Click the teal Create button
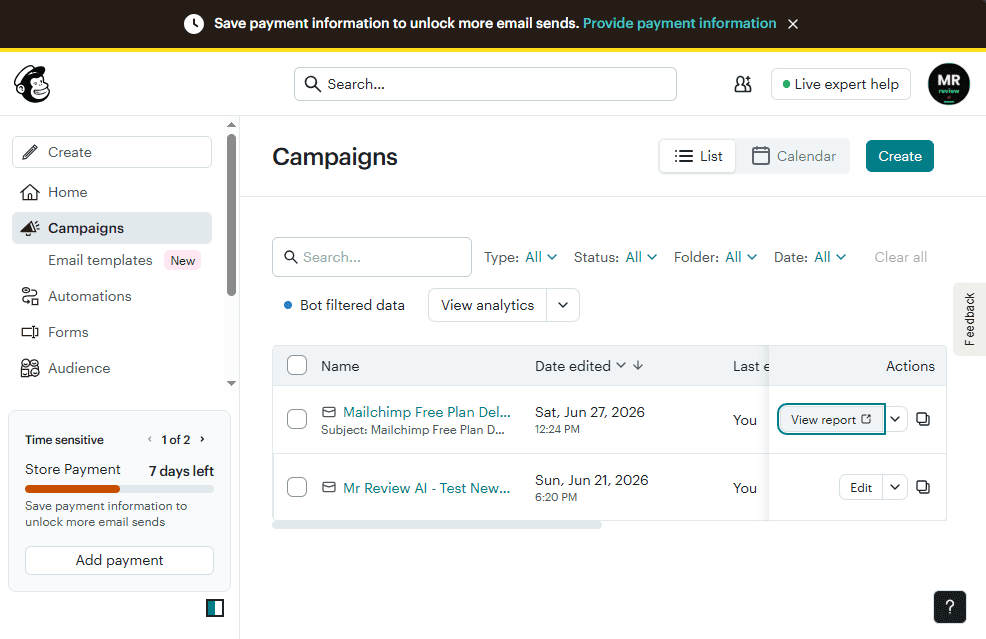 click(899, 156)
